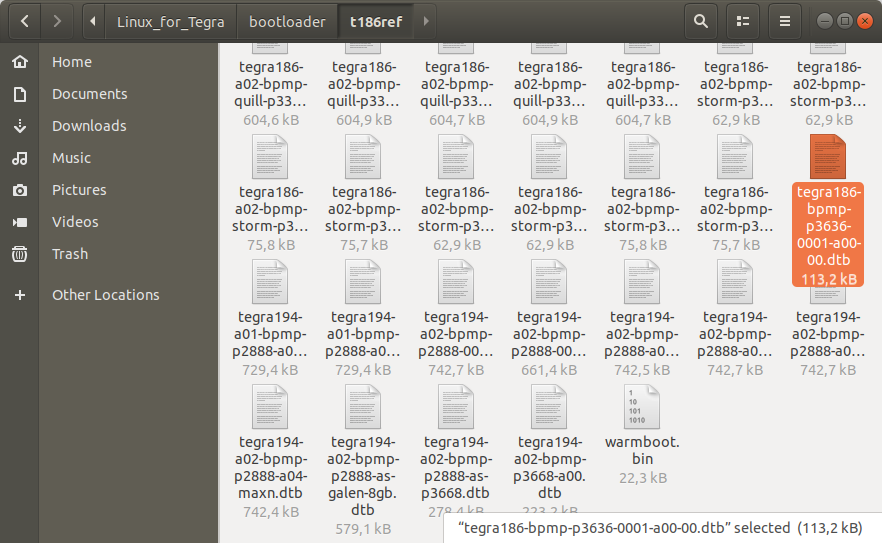Click the Downloads label in sidebar
This screenshot has height=543, width=882.
pos(89,125)
